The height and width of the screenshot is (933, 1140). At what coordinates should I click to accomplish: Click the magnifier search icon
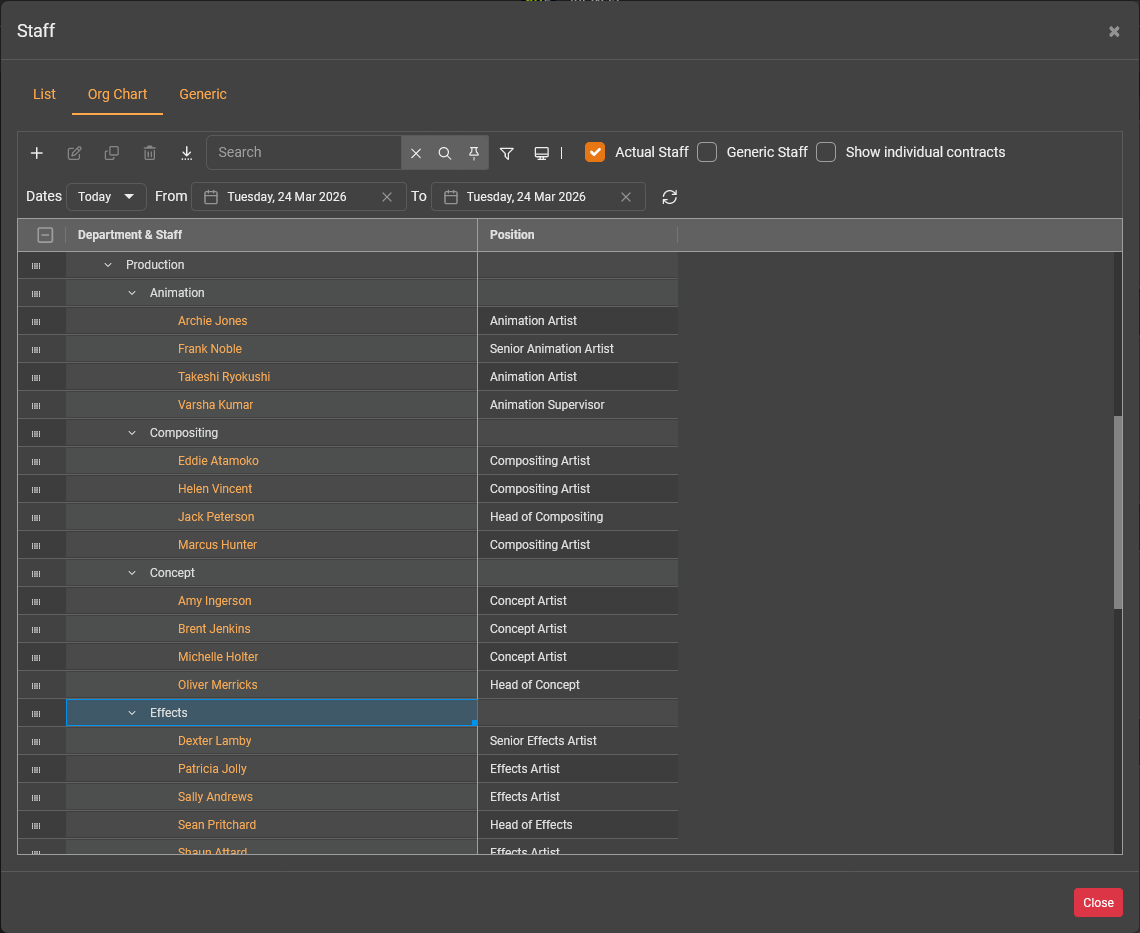click(x=445, y=153)
